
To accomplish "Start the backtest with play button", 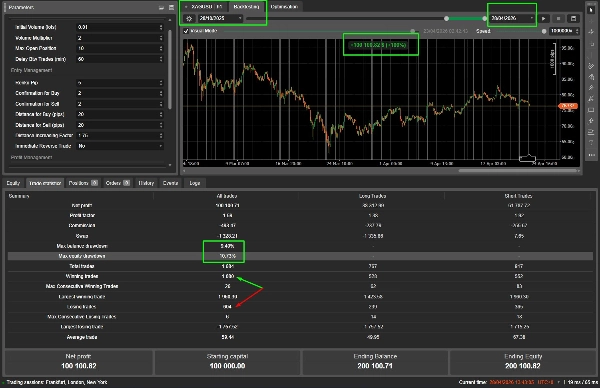I will click(544, 18).
